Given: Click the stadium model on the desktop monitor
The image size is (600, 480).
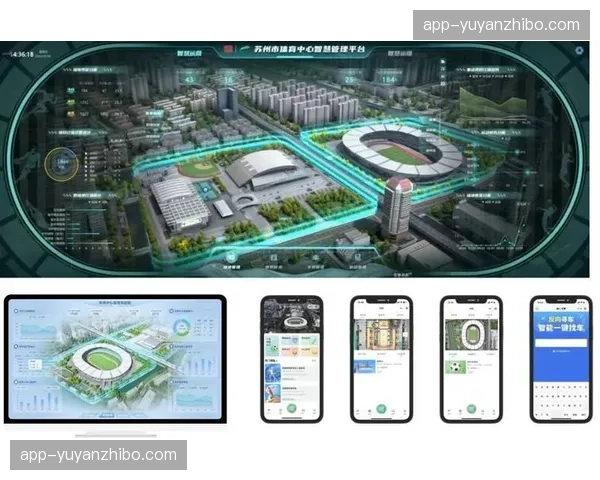Looking at the screenshot, I should tap(103, 358).
